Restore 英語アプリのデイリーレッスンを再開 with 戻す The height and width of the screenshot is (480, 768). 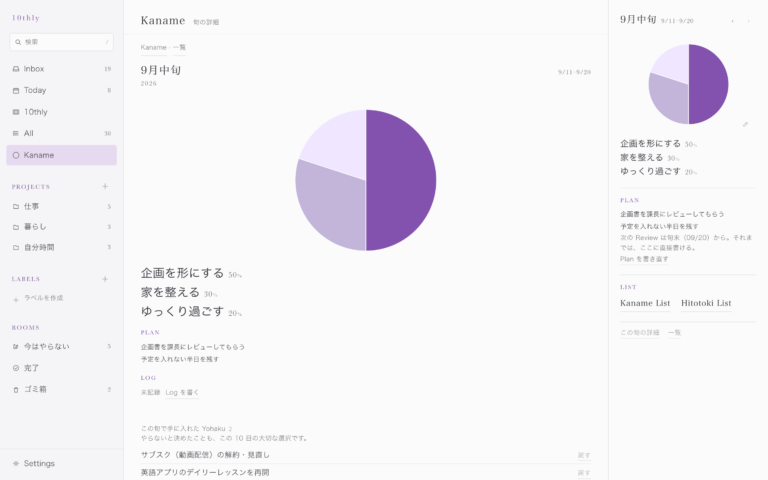pos(583,473)
